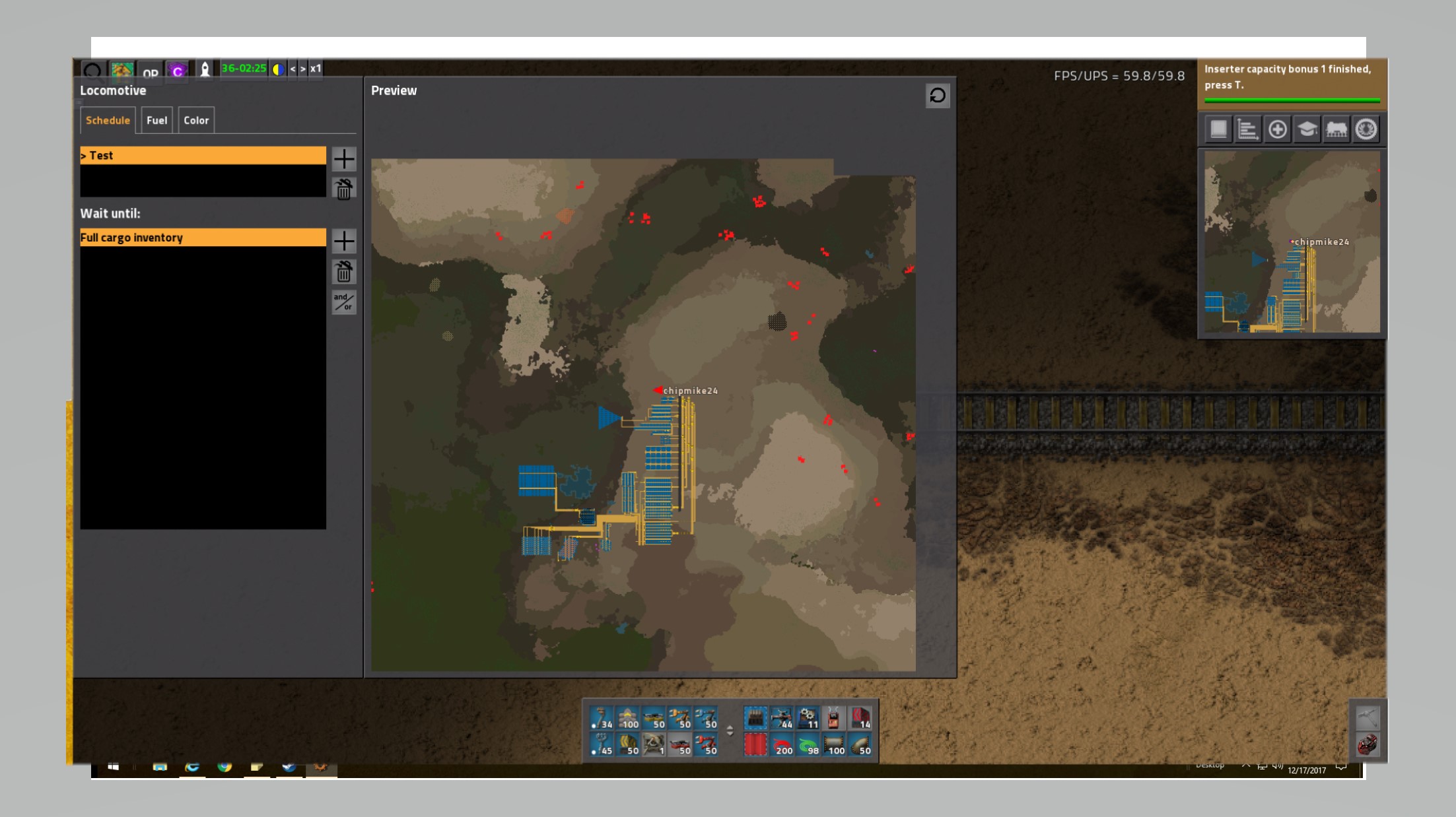Select the electric pole slot with 34

click(x=602, y=718)
